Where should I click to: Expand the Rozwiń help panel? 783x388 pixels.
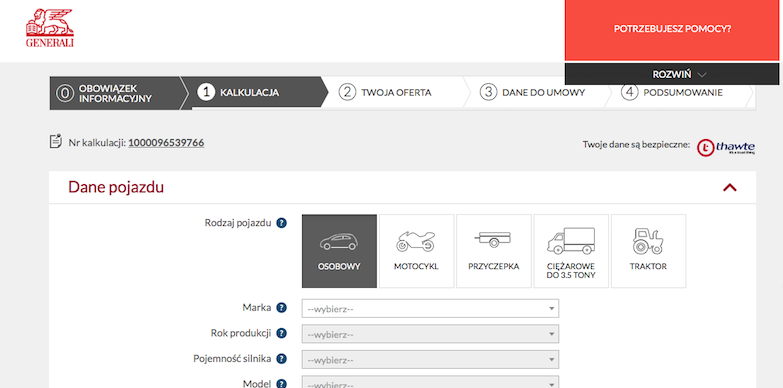pos(672,74)
